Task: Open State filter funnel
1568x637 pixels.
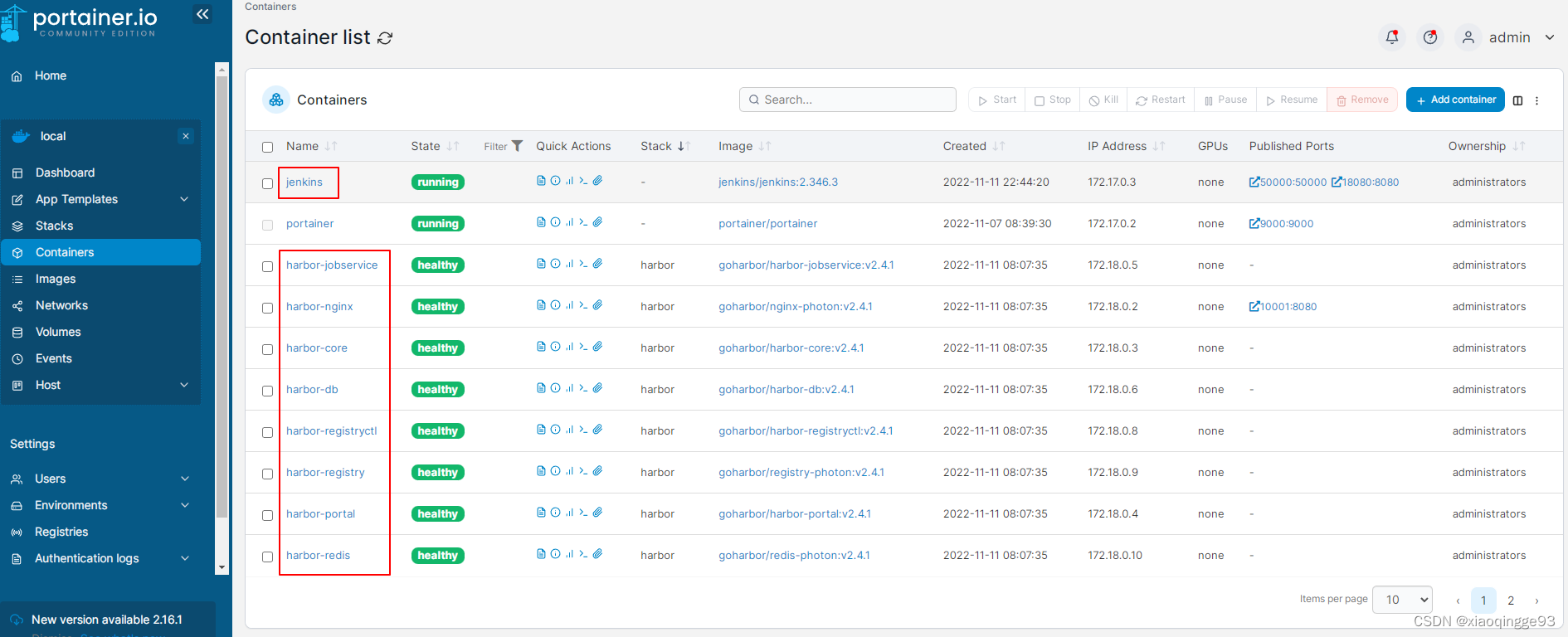Action: [503, 146]
